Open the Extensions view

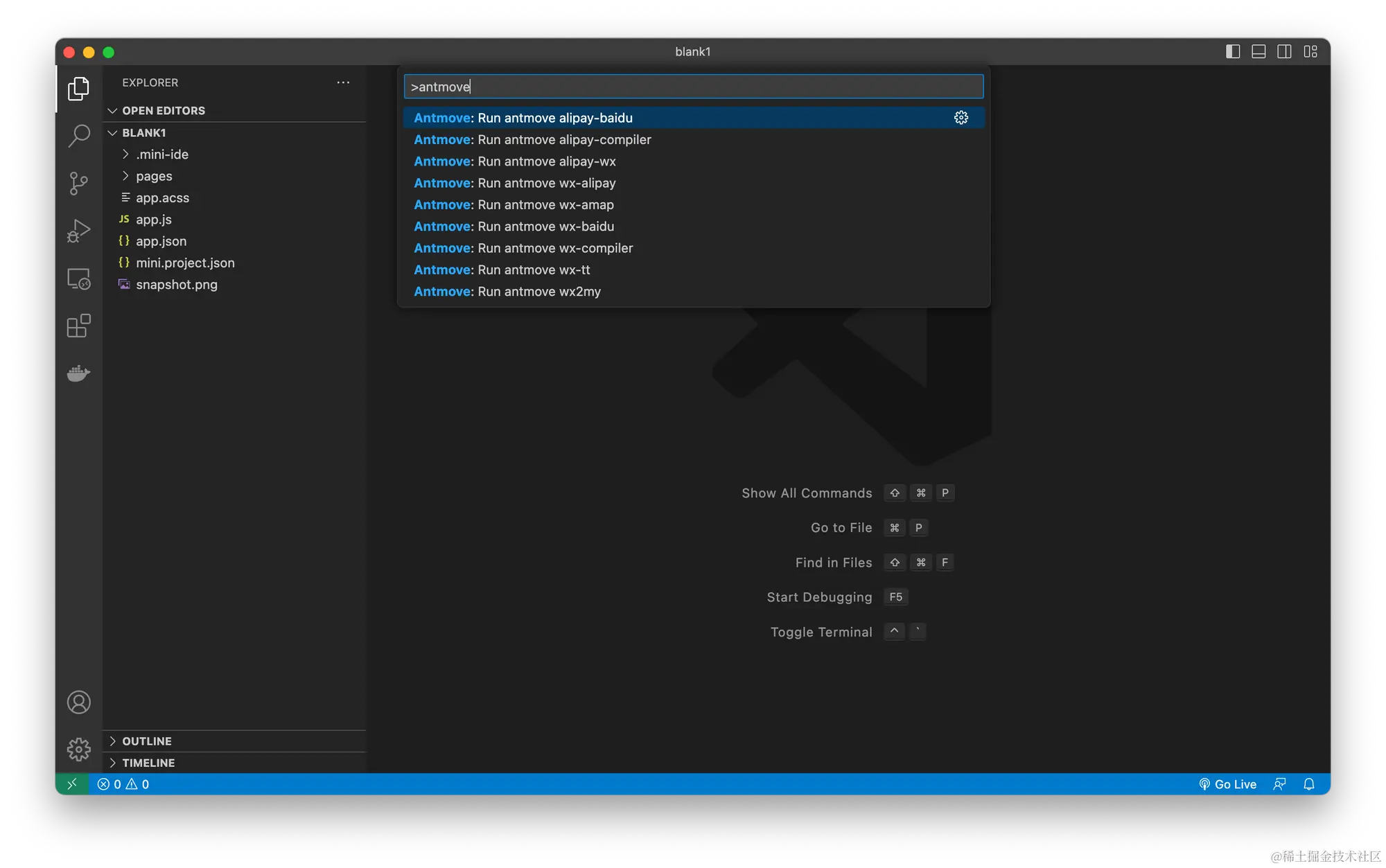click(79, 326)
